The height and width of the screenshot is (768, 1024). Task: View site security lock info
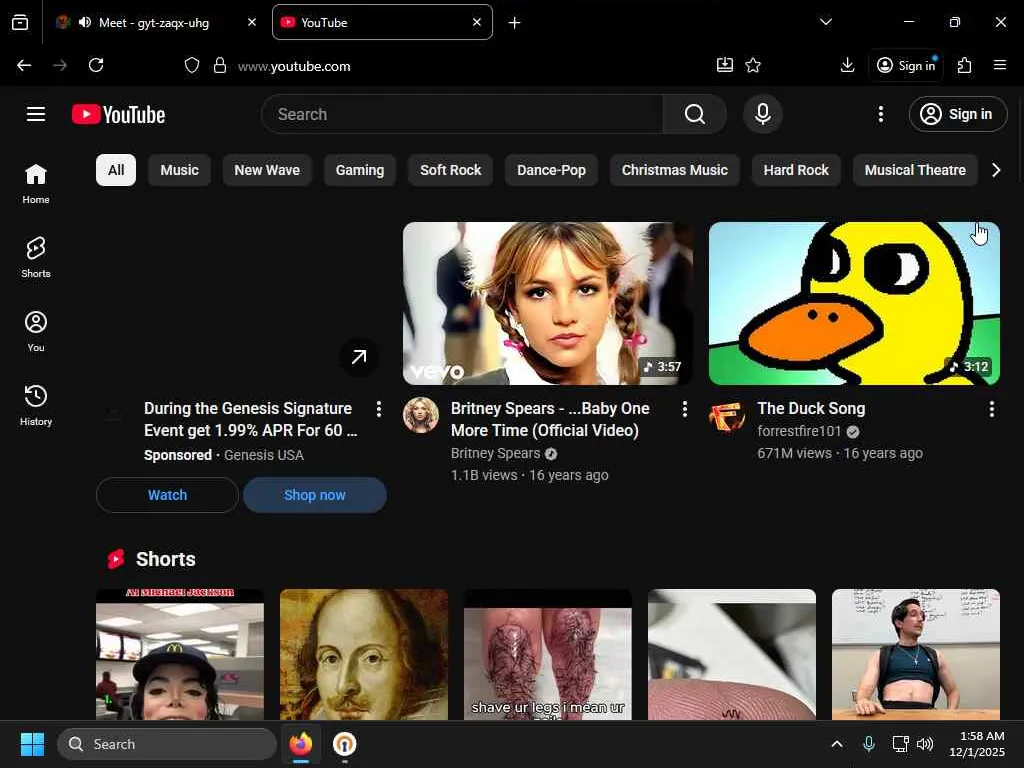pos(220,65)
